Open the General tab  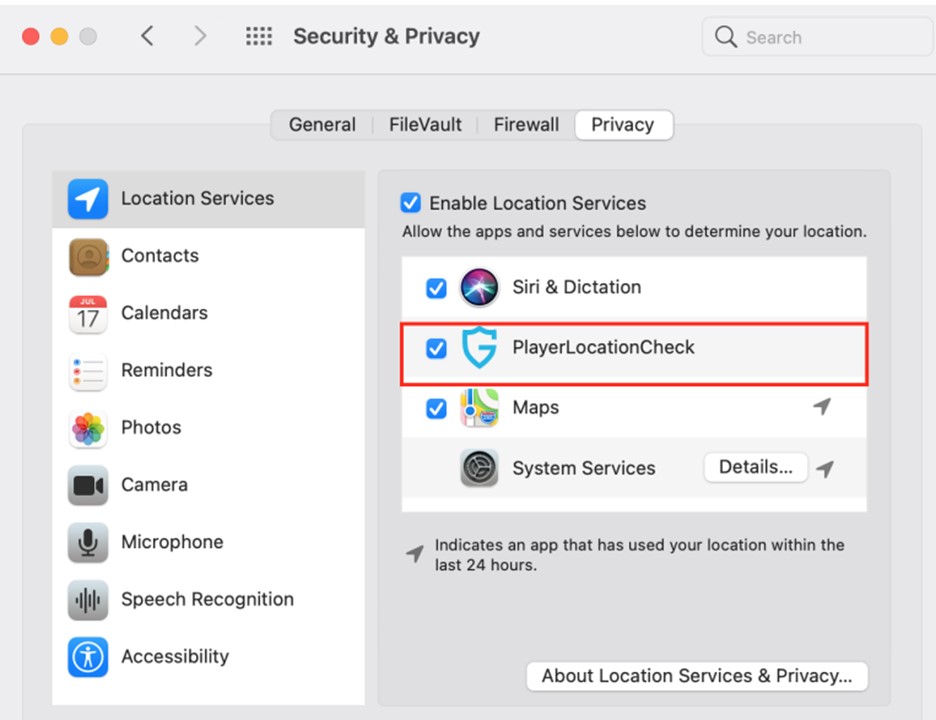click(322, 125)
